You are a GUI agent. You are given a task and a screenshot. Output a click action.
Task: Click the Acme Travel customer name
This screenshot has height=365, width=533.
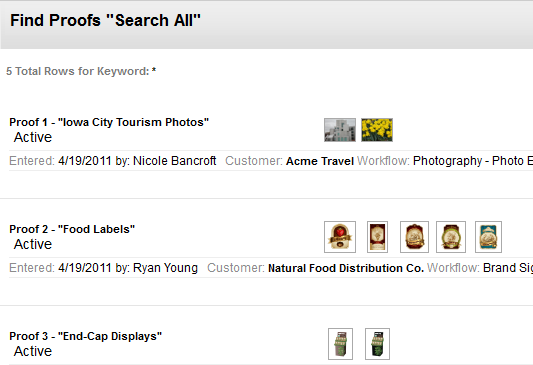pyautogui.click(x=320, y=161)
